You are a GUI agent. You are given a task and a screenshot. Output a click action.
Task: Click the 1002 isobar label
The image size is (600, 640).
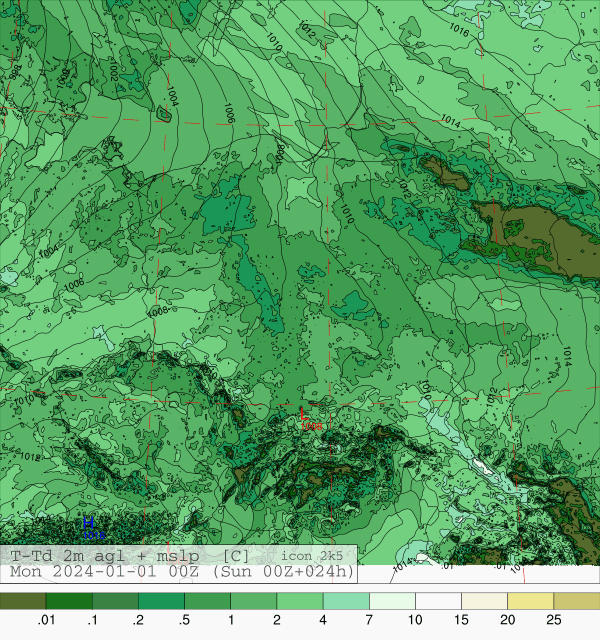(x=113, y=70)
